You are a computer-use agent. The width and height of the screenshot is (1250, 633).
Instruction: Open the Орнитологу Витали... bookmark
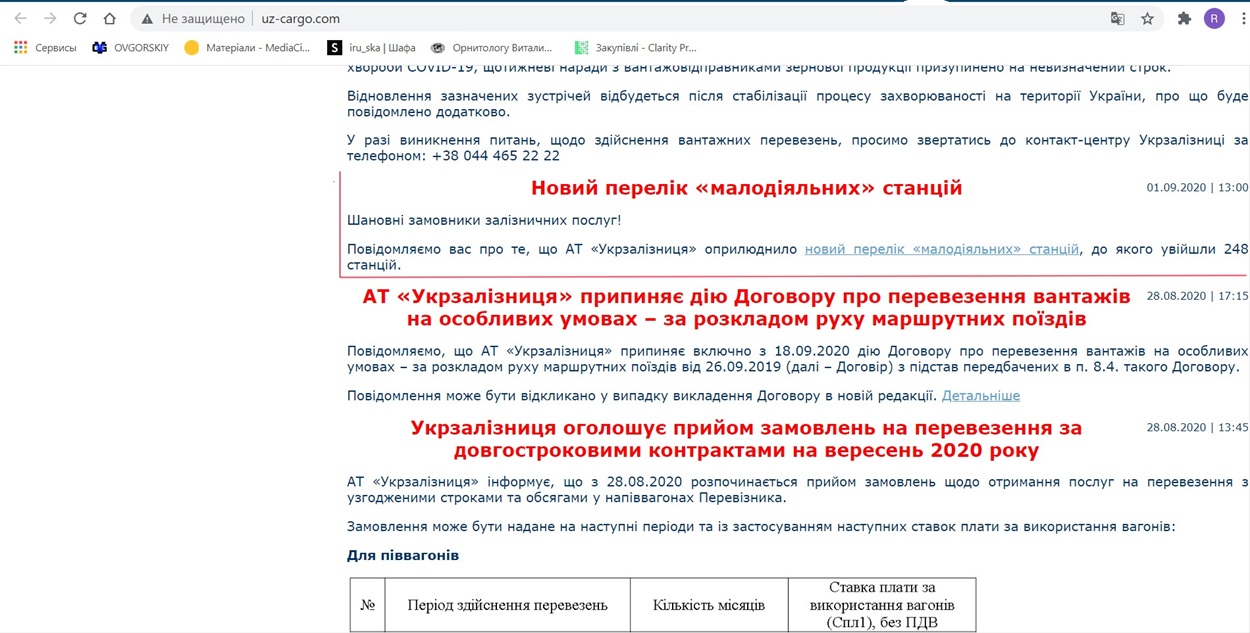(491, 47)
